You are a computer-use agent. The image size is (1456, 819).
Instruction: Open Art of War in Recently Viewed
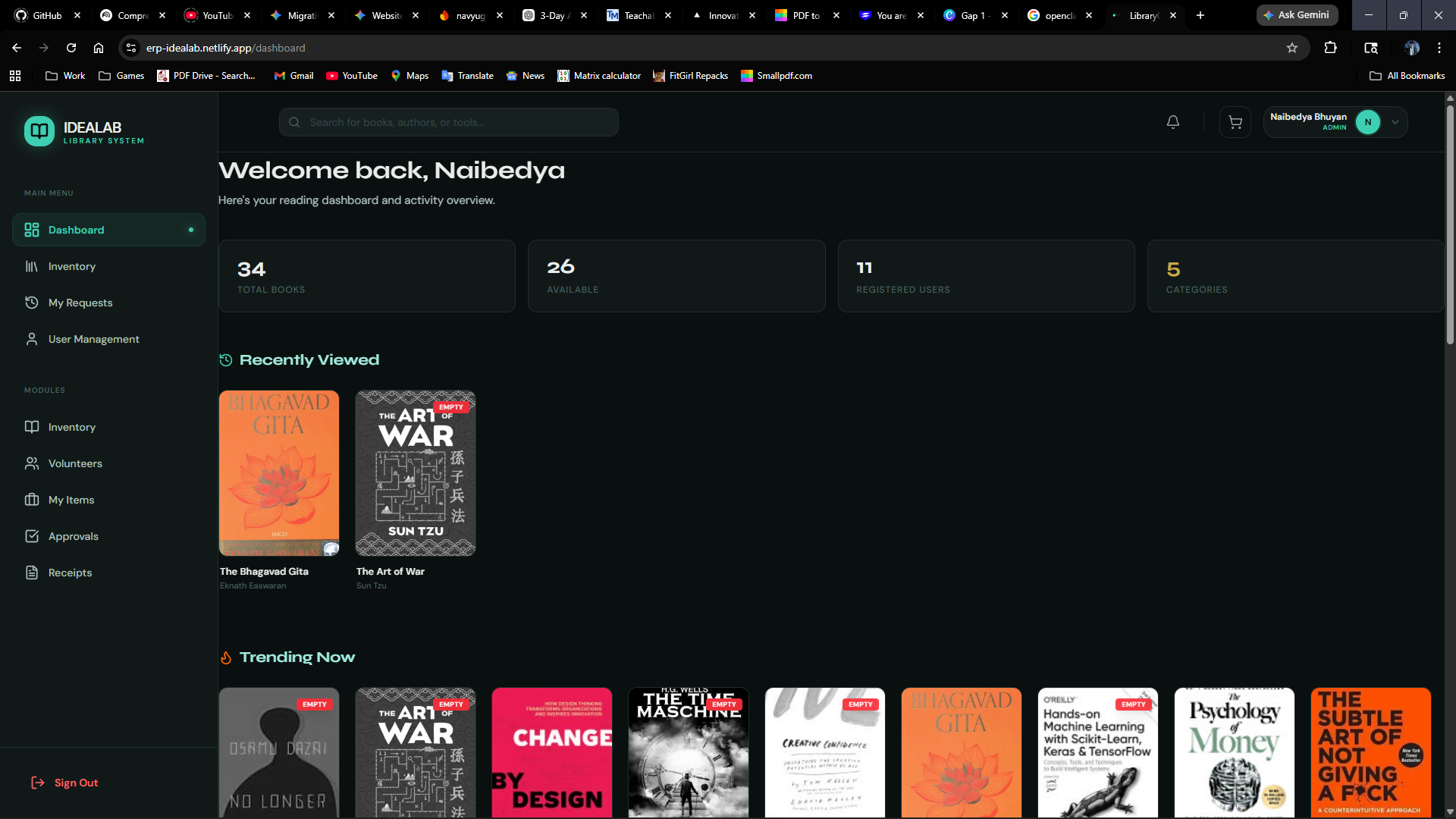(x=416, y=473)
